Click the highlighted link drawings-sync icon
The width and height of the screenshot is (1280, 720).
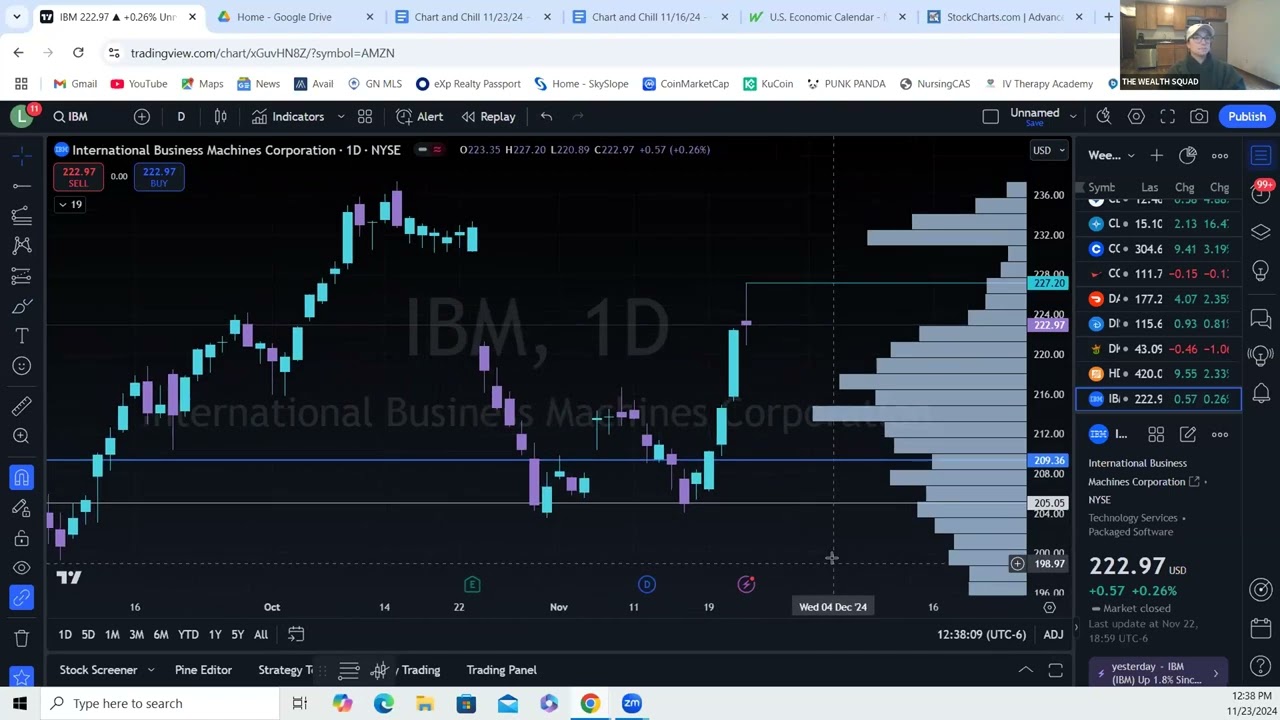pos(21,598)
